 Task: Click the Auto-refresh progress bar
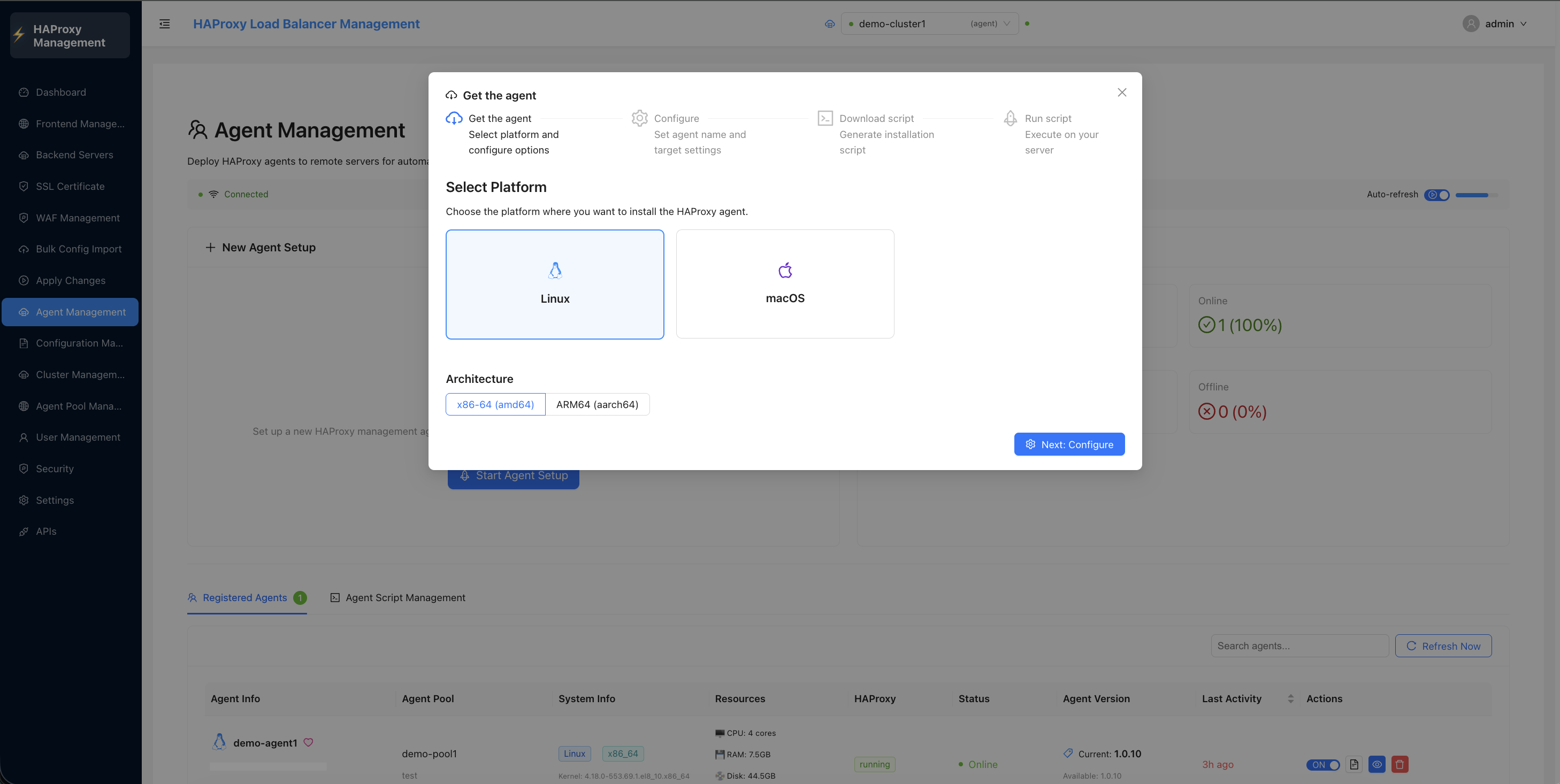tap(1477, 195)
